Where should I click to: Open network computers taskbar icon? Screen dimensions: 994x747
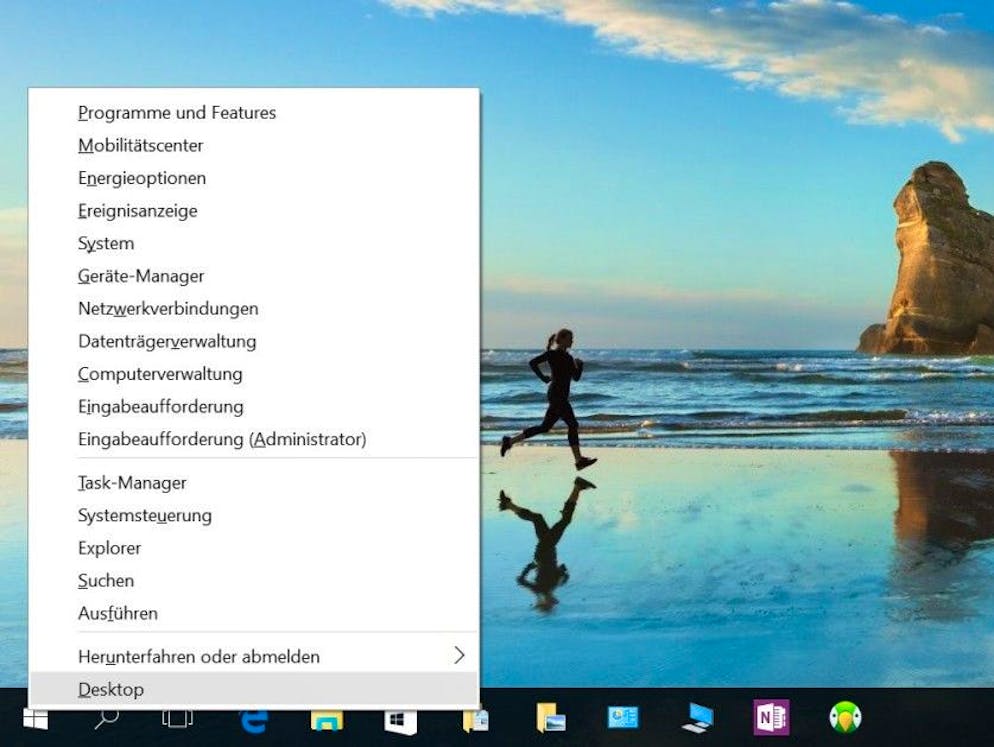coord(699,718)
